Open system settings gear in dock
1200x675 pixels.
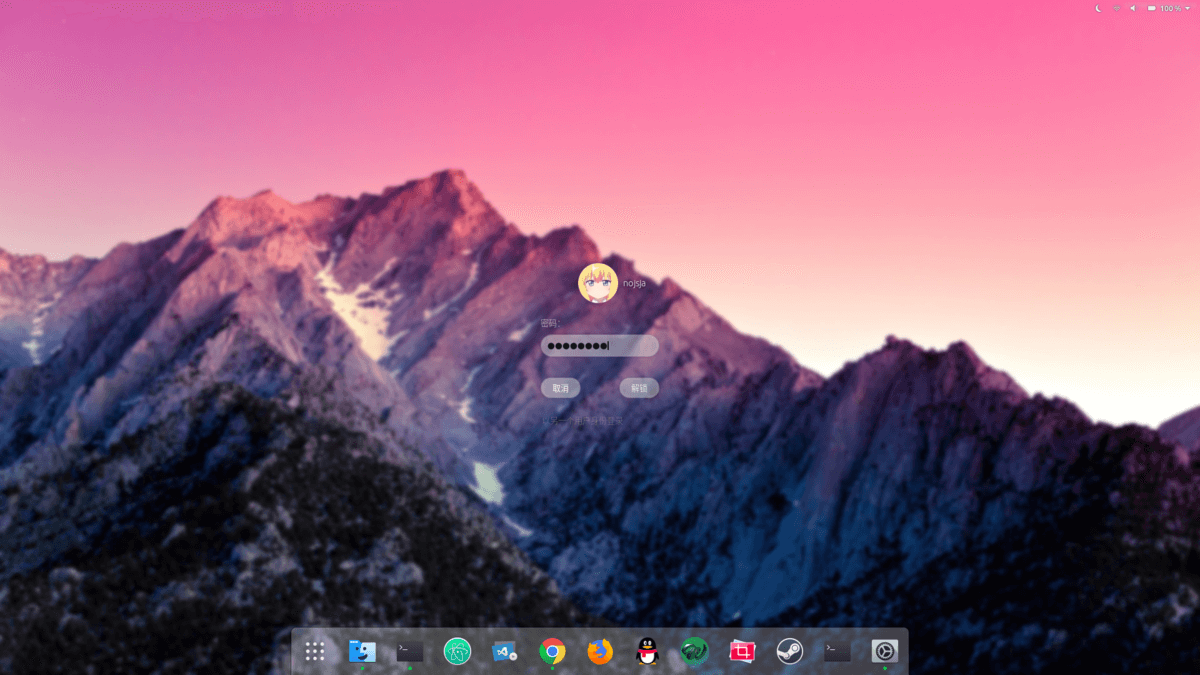click(885, 652)
